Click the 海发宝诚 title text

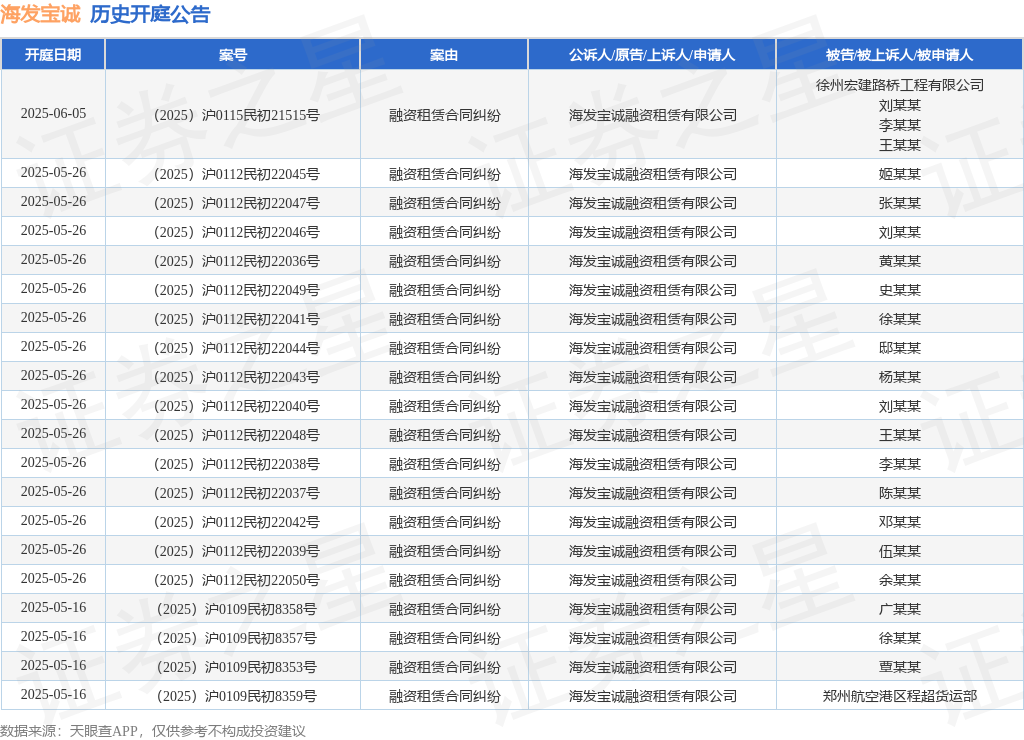(x=40, y=14)
